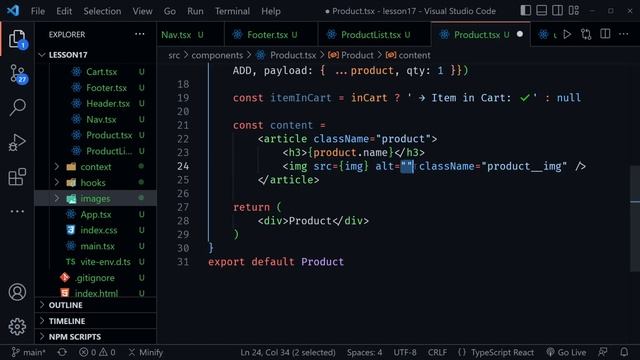This screenshot has height=360, width=640.
Task: Click the feedback icon in status bar
Action: [x=603, y=352]
